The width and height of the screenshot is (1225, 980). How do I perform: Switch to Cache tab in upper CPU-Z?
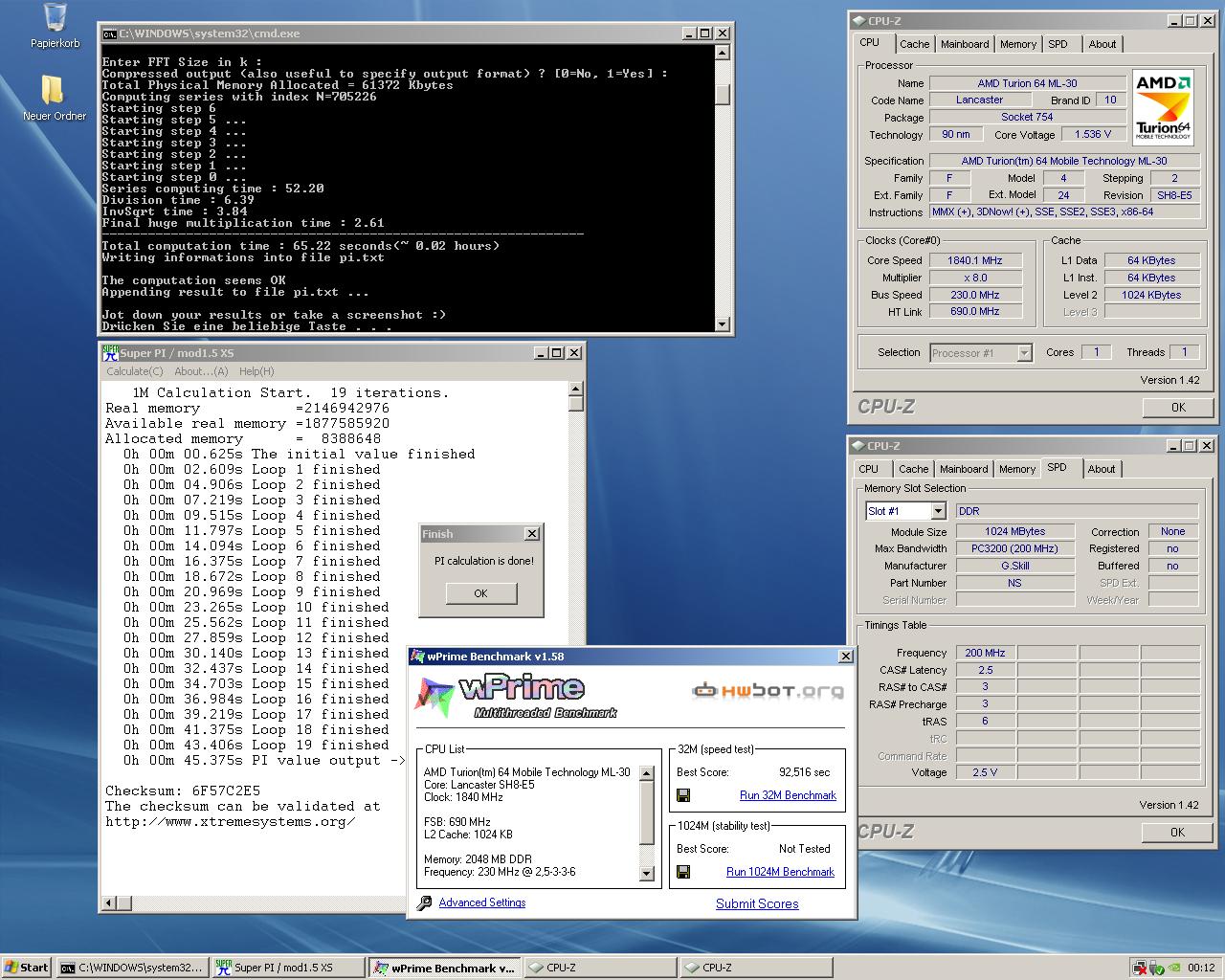(914, 44)
